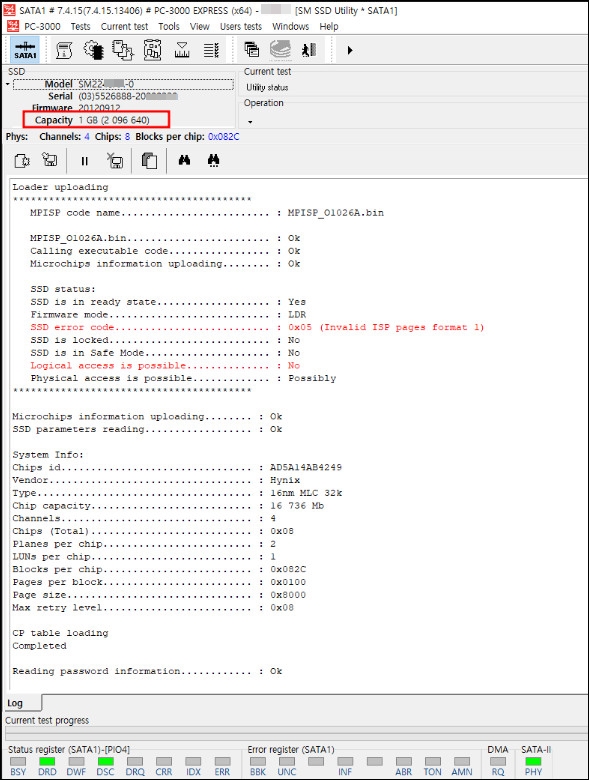Click the Chips id AD5A14AB4249 value
This screenshot has width=589, height=780.
(306, 468)
